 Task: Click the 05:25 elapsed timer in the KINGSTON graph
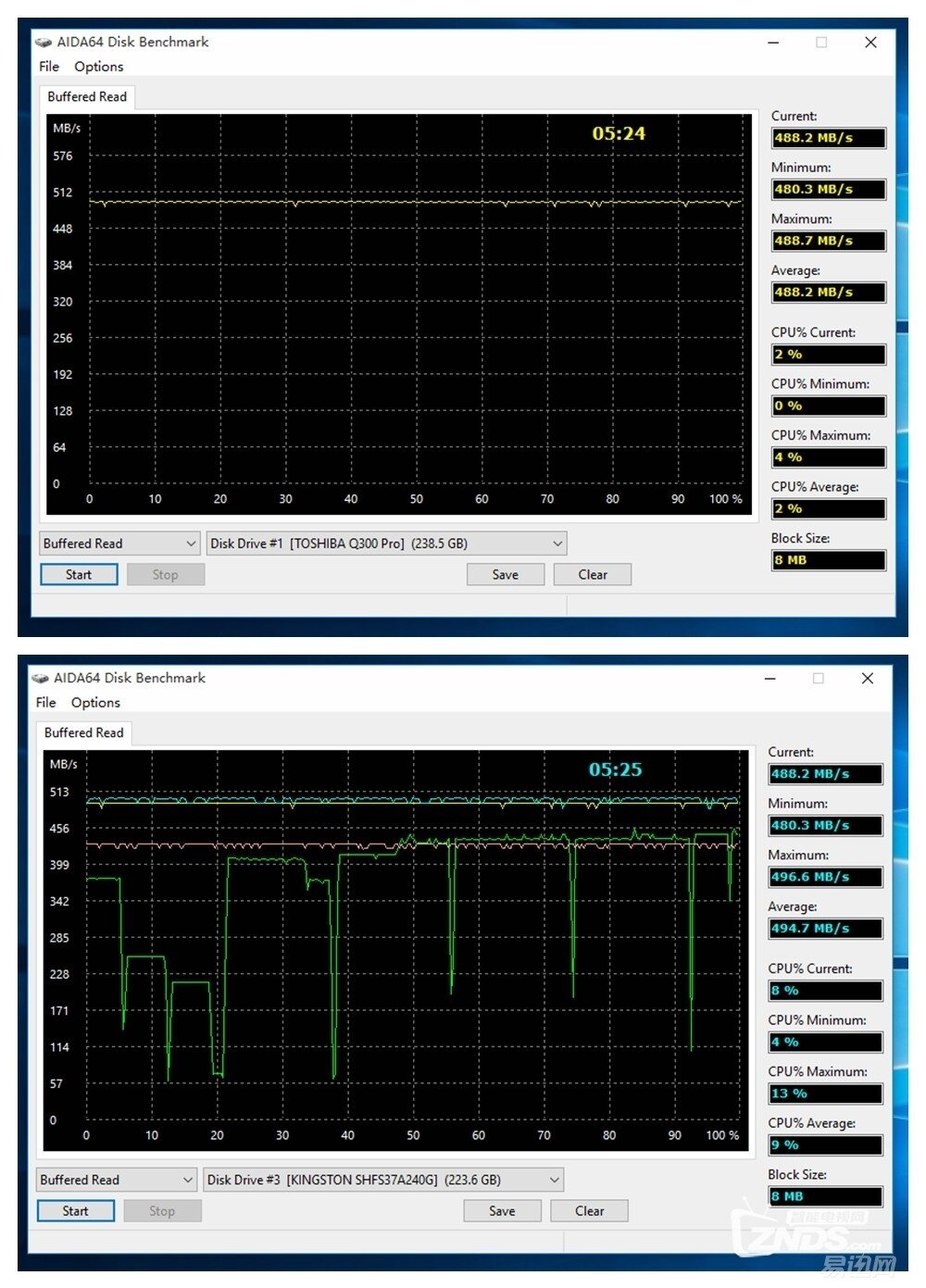tap(616, 769)
